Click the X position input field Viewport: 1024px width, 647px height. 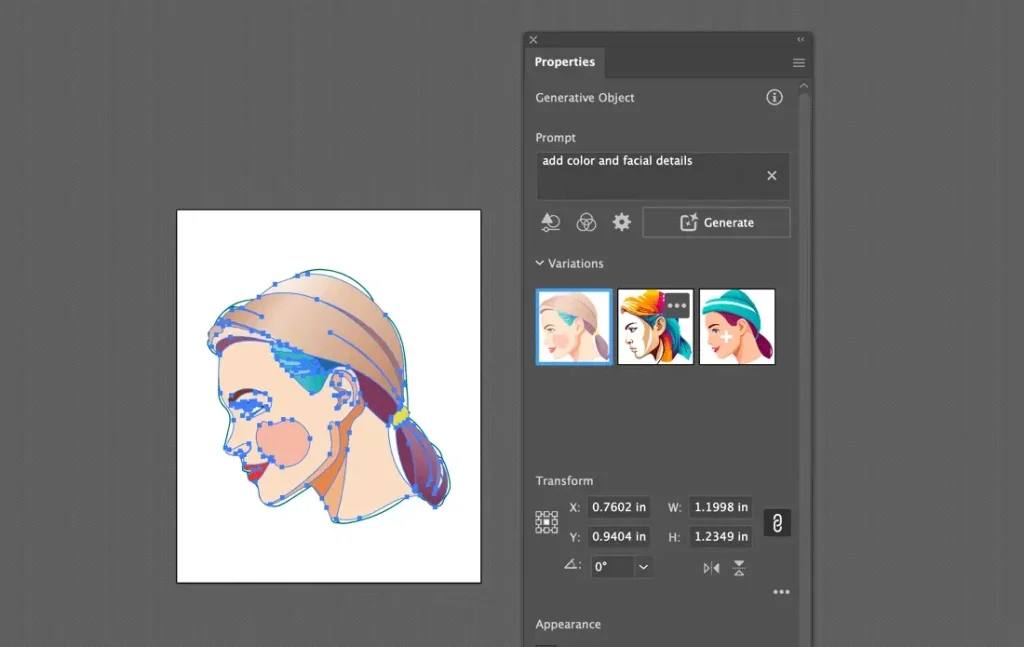point(618,507)
